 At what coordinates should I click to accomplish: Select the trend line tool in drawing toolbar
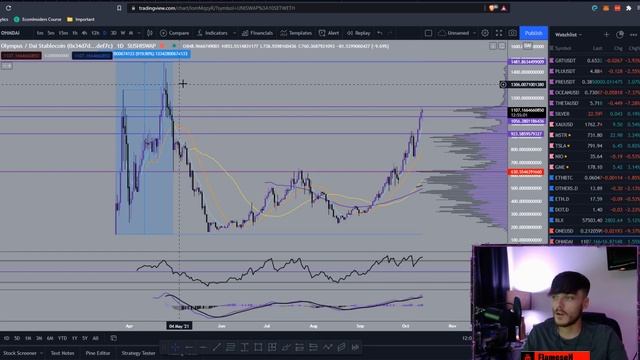click(x=216, y=347)
